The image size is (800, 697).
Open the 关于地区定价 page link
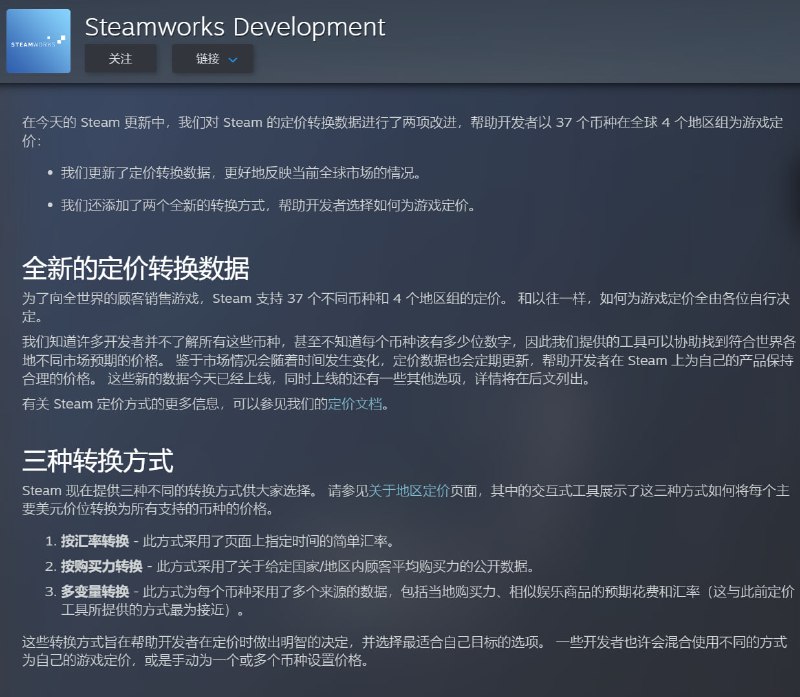(x=409, y=491)
